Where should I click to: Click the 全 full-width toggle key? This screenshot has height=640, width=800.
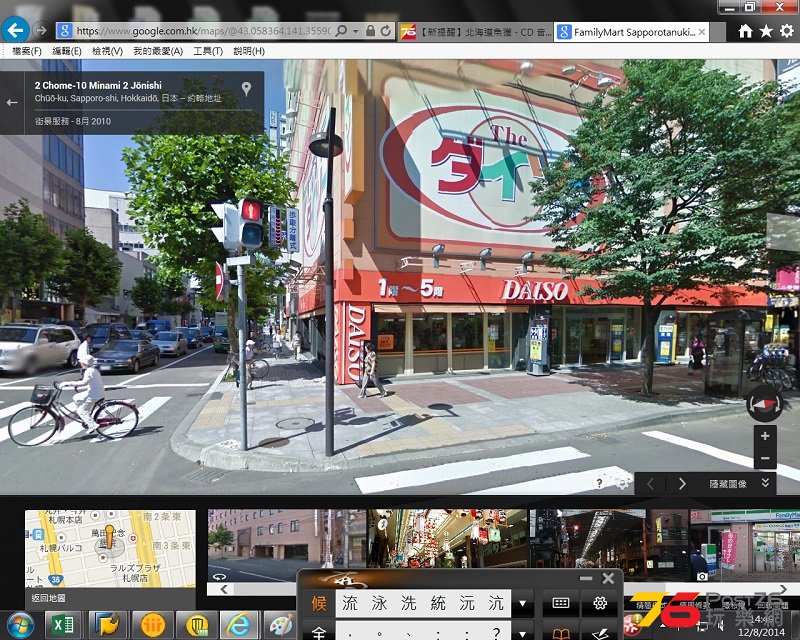pyautogui.click(x=319, y=633)
